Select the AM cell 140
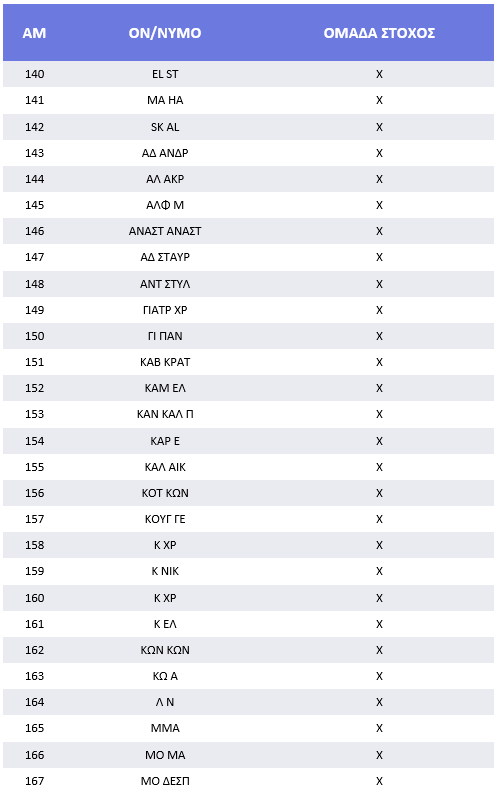The width and height of the screenshot is (498, 794). [34, 74]
